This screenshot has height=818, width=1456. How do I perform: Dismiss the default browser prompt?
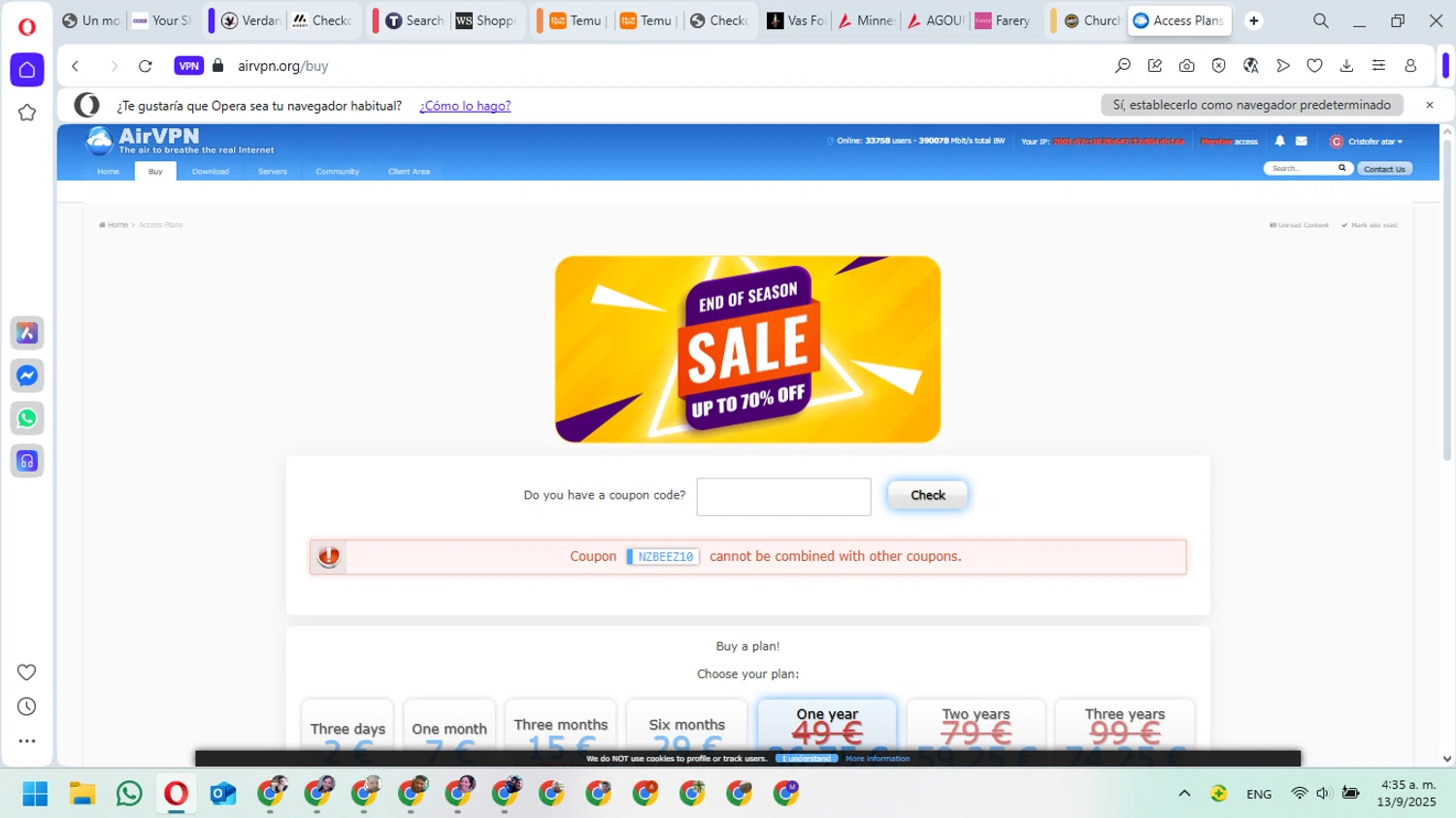(1429, 105)
